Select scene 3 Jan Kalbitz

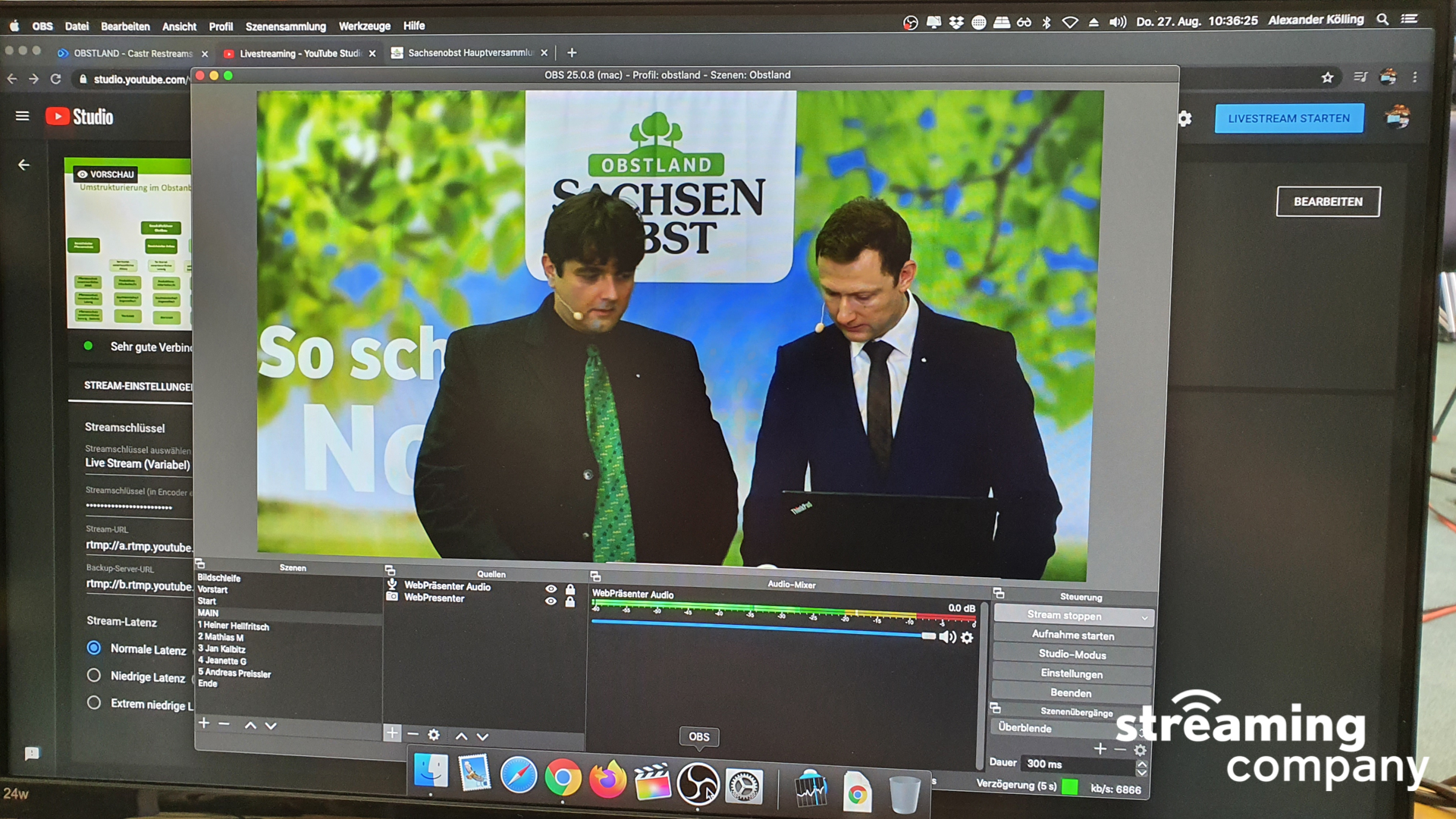pyautogui.click(x=221, y=648)
